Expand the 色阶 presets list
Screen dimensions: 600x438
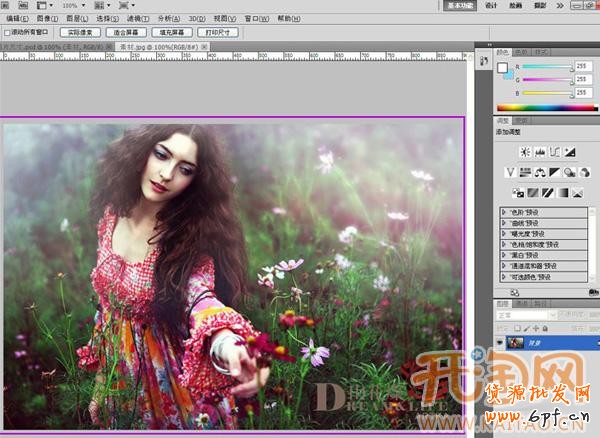point(505,212)
